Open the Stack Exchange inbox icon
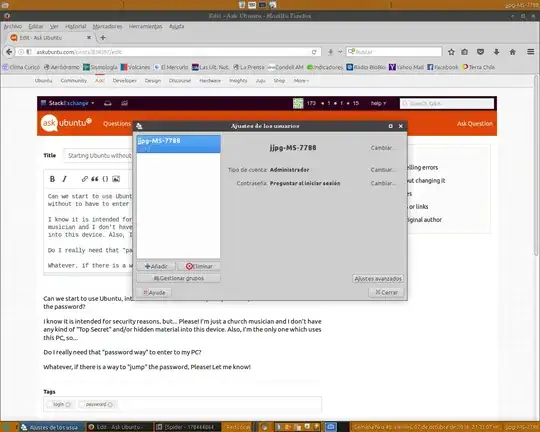This screenshot has width=540, height=432. pyautogui.click(x=108, y=103)
